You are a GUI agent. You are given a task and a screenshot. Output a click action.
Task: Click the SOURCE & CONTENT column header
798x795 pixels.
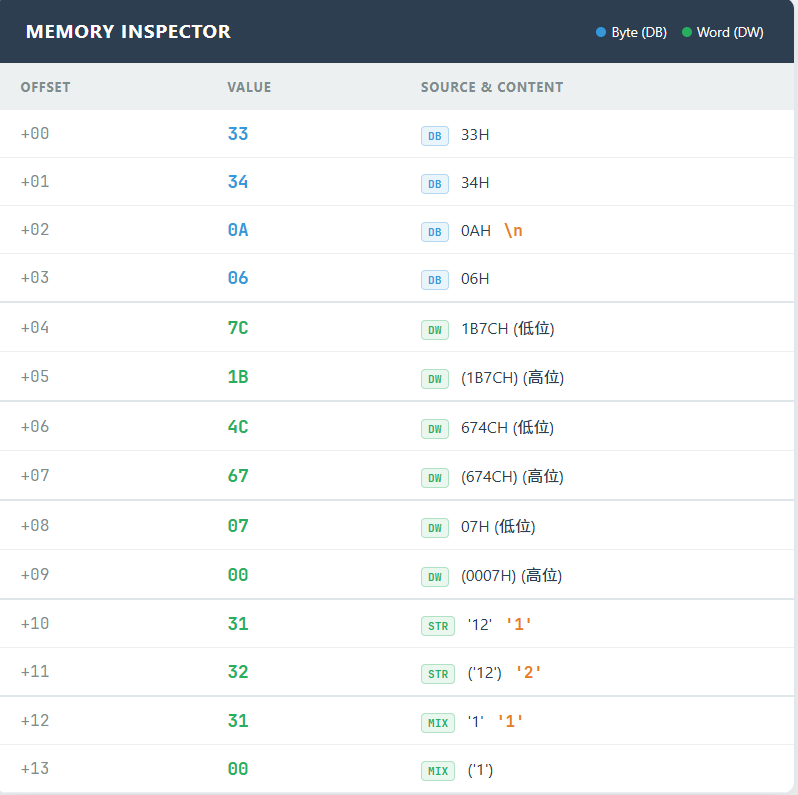pyautogui.click(x=491, y=87)
